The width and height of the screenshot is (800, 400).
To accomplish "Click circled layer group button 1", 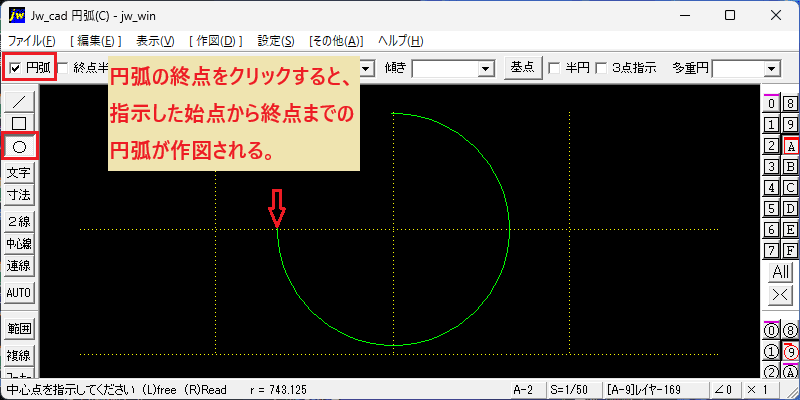I will (771, 352).
